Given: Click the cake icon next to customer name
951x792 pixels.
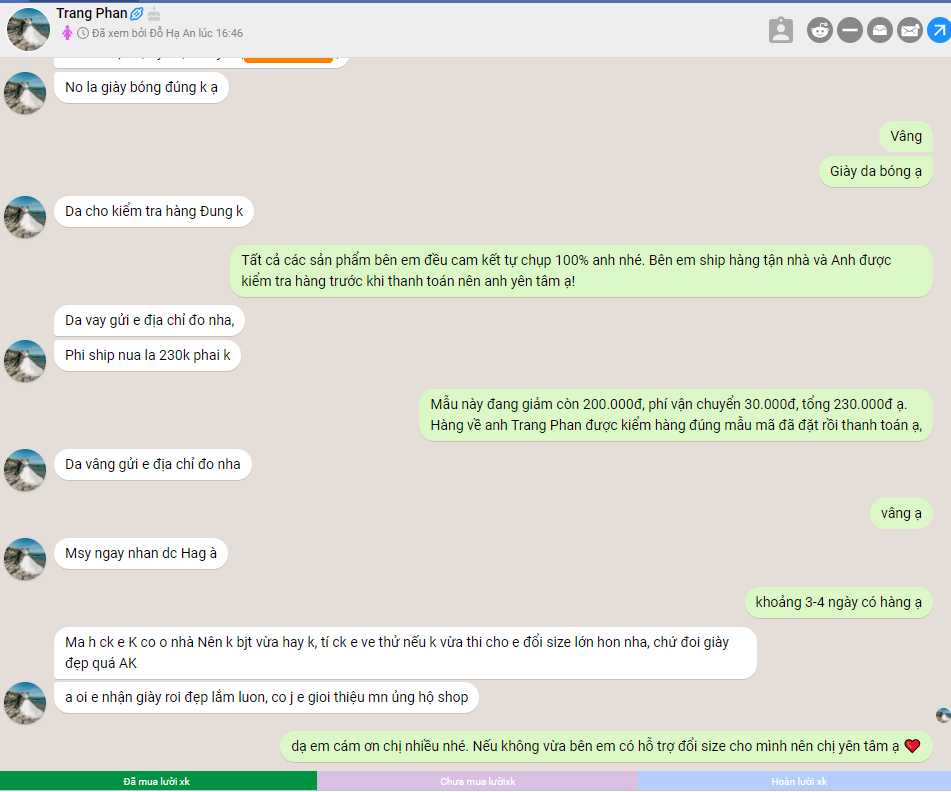Looking at the screenshot, I should (154, 14).
